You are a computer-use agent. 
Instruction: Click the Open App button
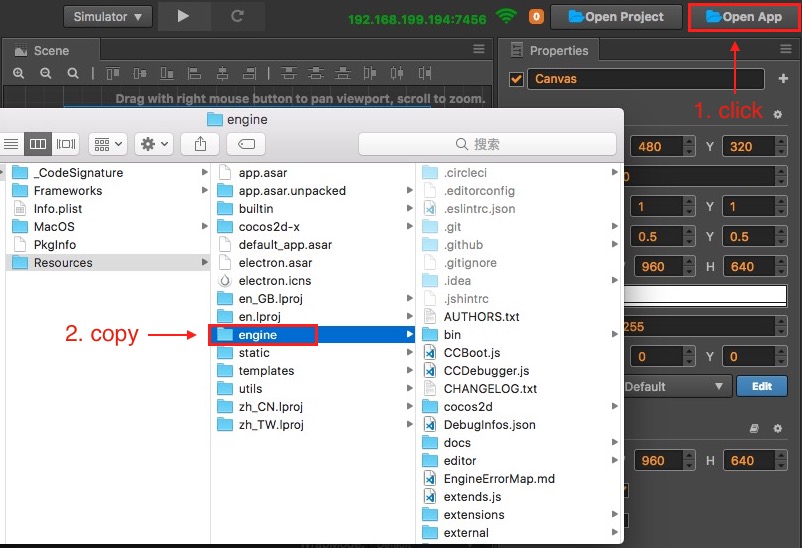pos(744,17)
